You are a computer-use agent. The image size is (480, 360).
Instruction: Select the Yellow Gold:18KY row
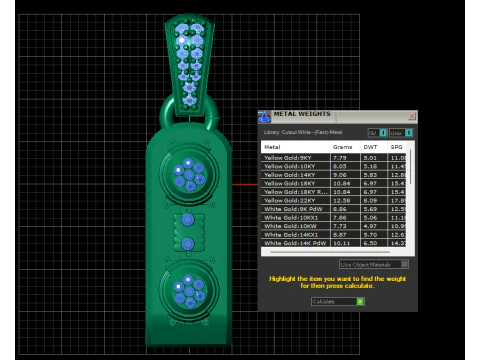[x=333, y=183]
